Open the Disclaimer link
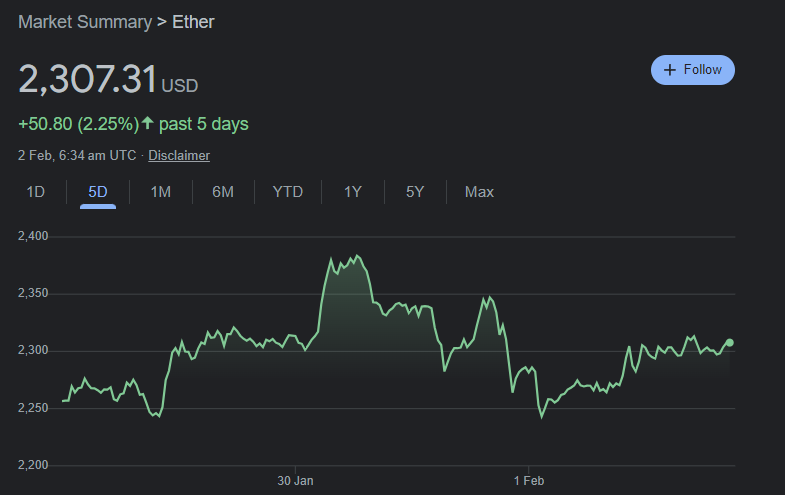785x495 pixels. coord(179,155)
